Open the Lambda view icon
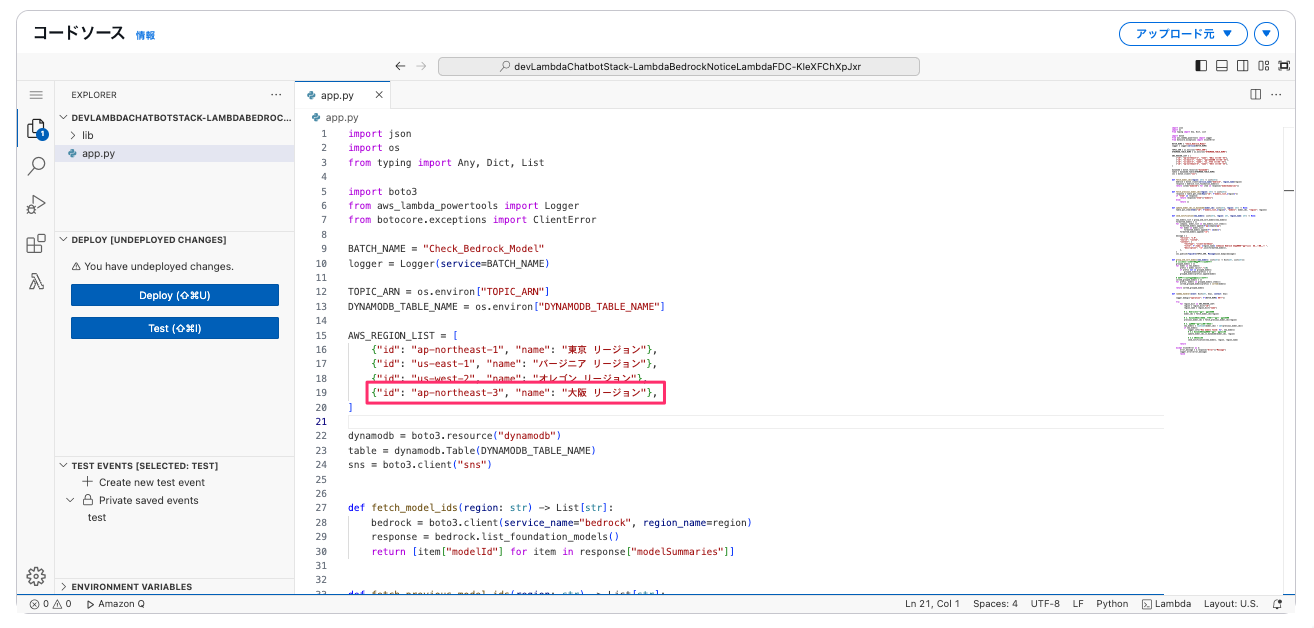 (x=36, y=282)
